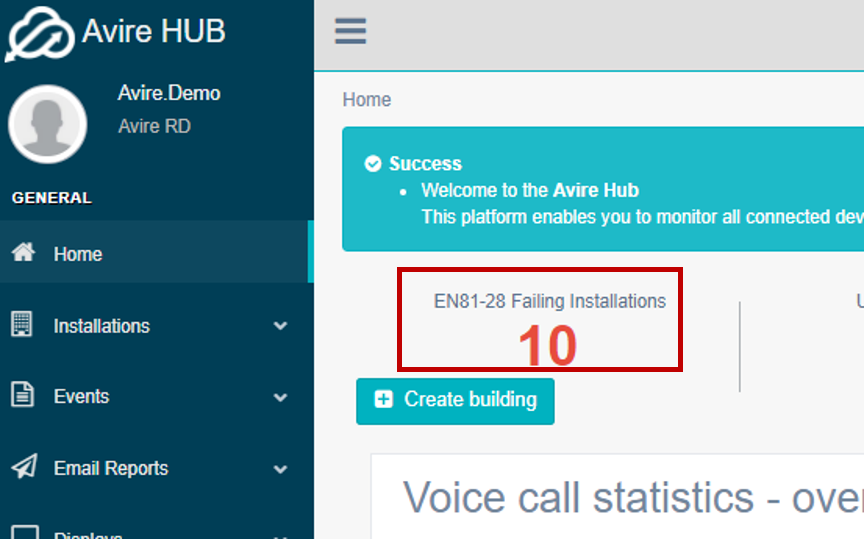This screenshot has width=864, height=539.
Task: Click the Success heading text
Action: 425,164
